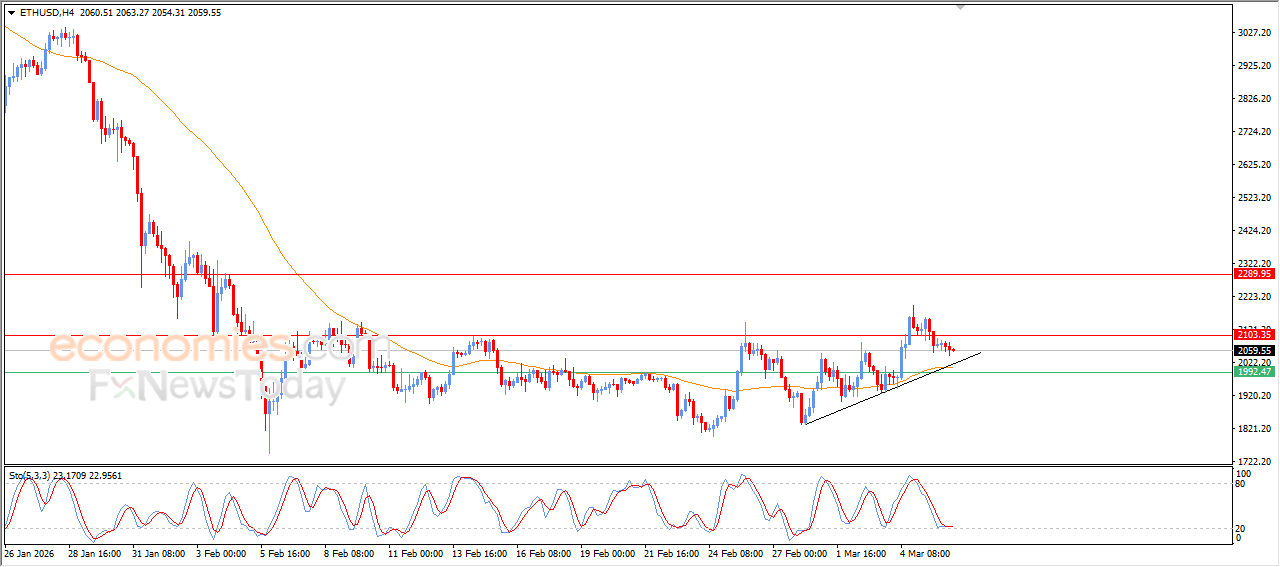This screenshot has height=567, width=1280.
Task: Click the green 1992.47 price label
Action: coord(1253,372)
